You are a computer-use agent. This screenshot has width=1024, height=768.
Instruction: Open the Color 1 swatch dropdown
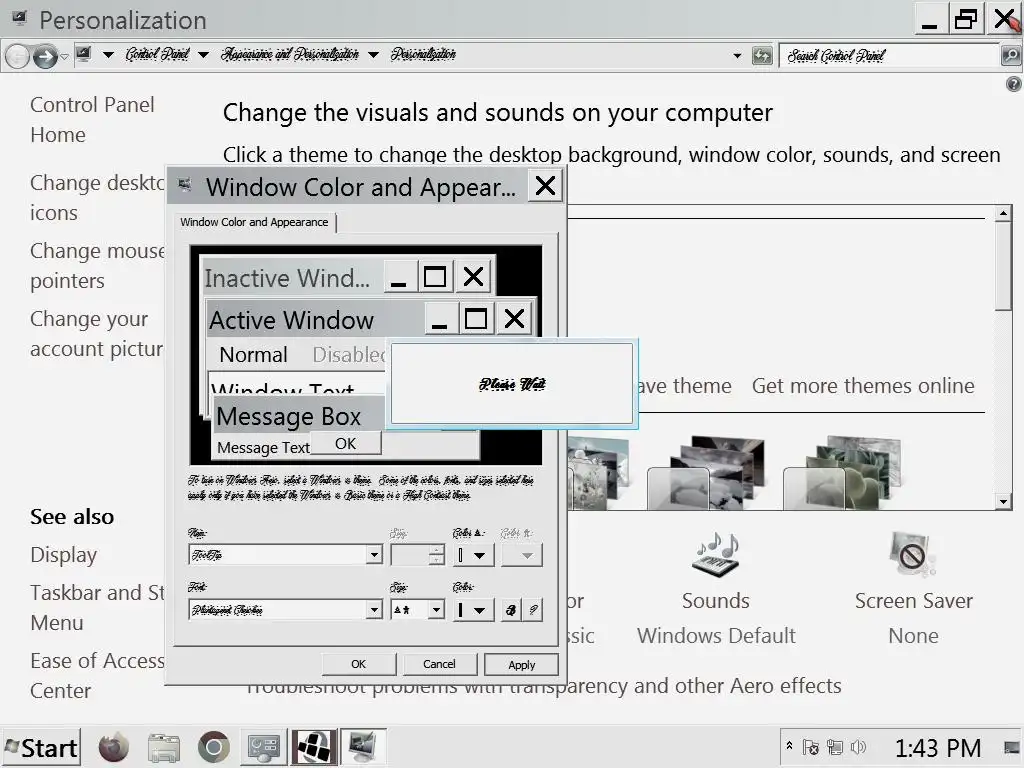click(473, 555)
